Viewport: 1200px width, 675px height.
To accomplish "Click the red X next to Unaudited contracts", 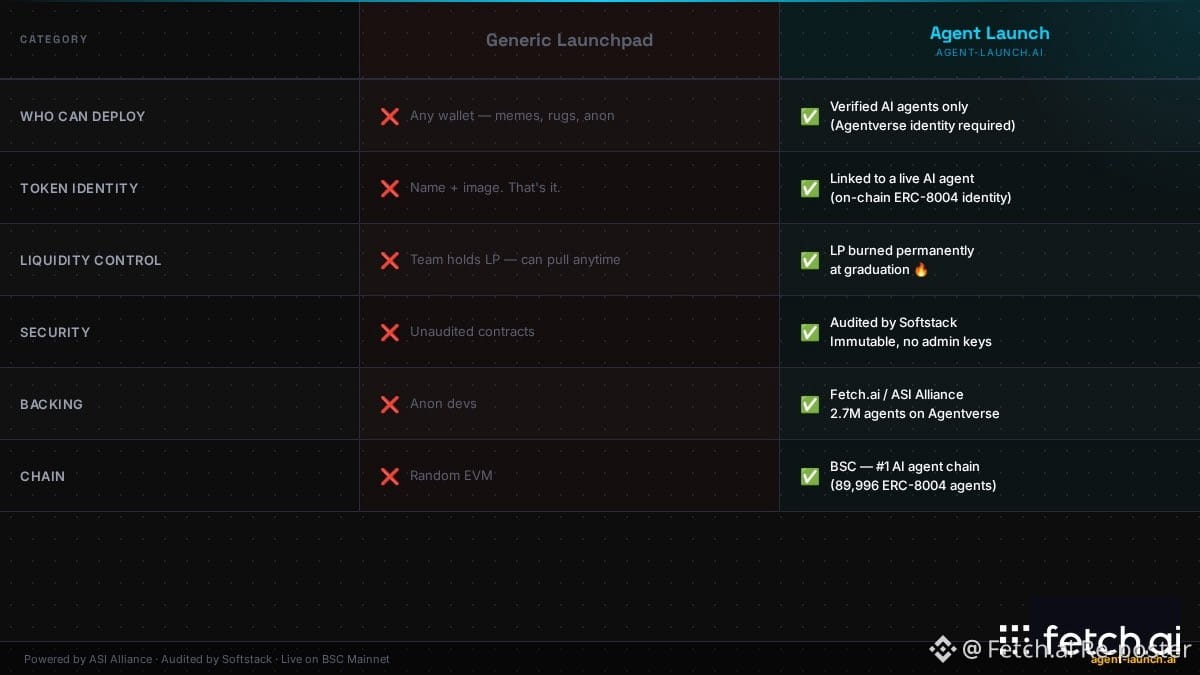I will 390,332.
